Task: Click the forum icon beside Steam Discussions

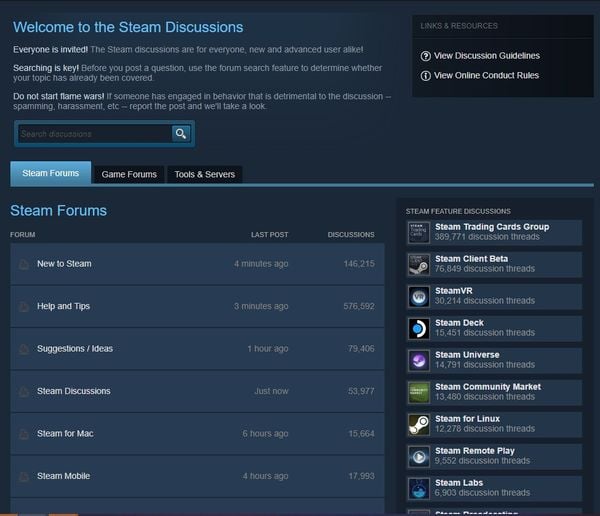Action: click(x=24, y=392)
